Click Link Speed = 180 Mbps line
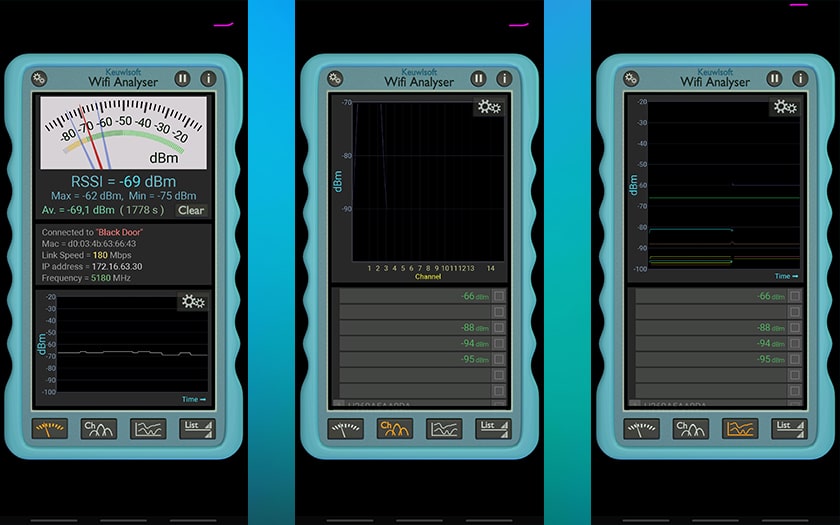Image resolution: width=840 pixels, height=525 pixels. (86, 255)
